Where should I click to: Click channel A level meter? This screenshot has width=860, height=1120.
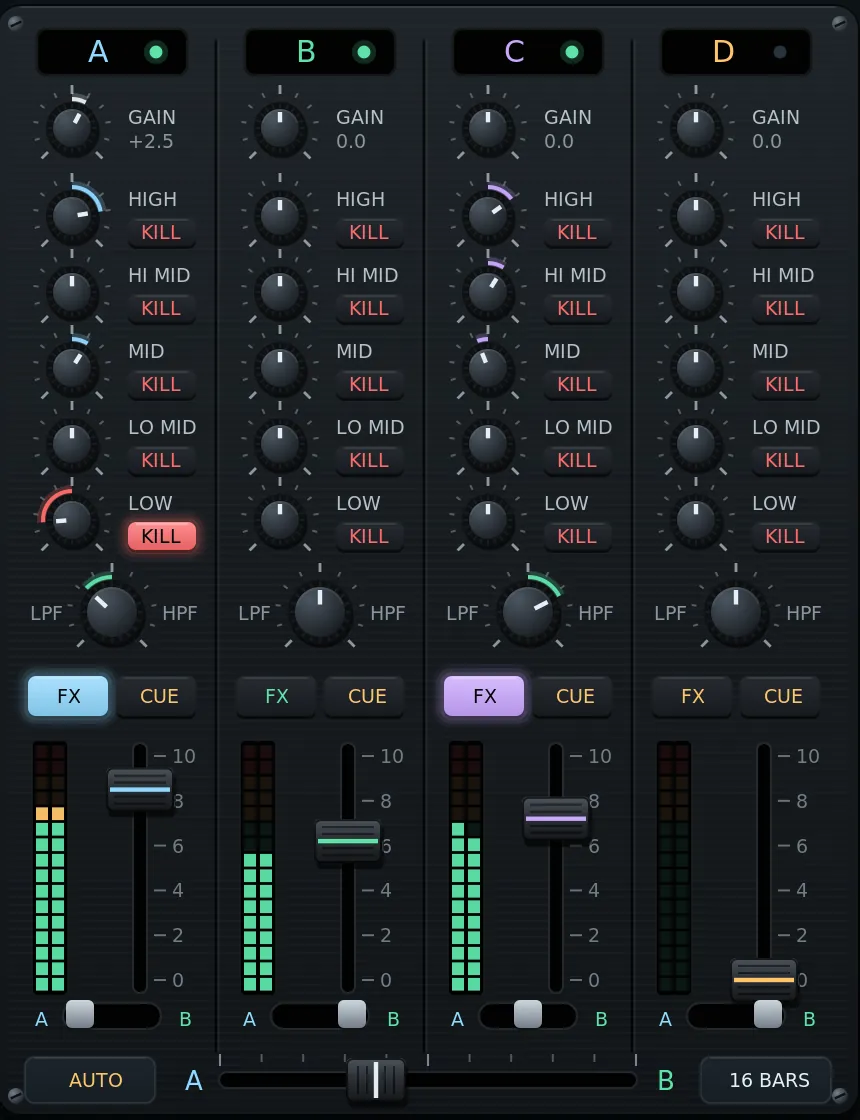(50, 868)
